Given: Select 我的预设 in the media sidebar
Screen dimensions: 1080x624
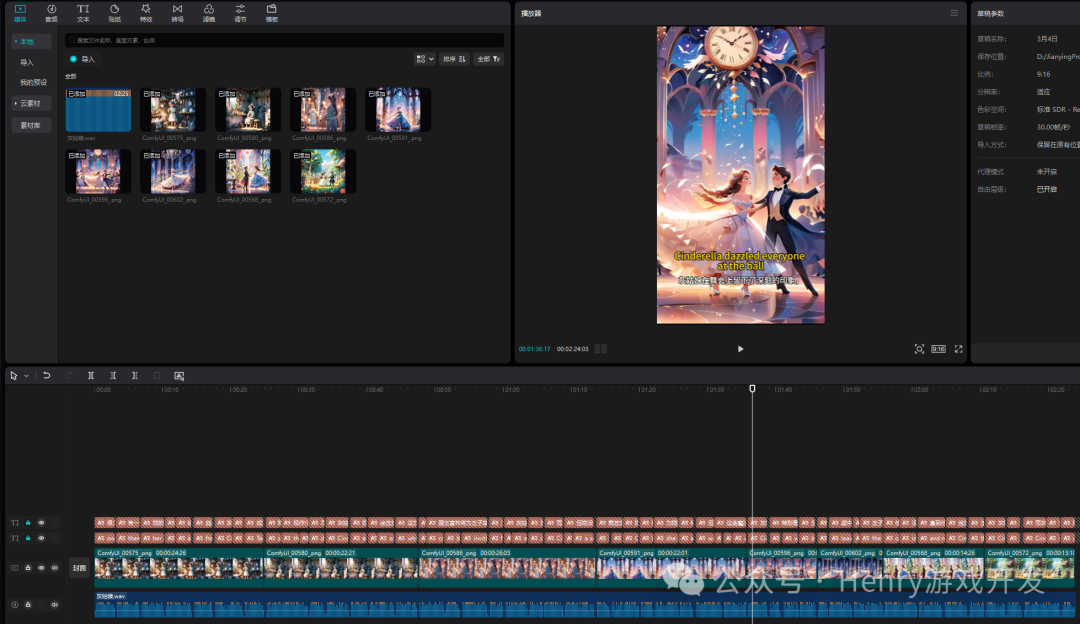Looking at the screenshot, I should click(x=33, y=83).
